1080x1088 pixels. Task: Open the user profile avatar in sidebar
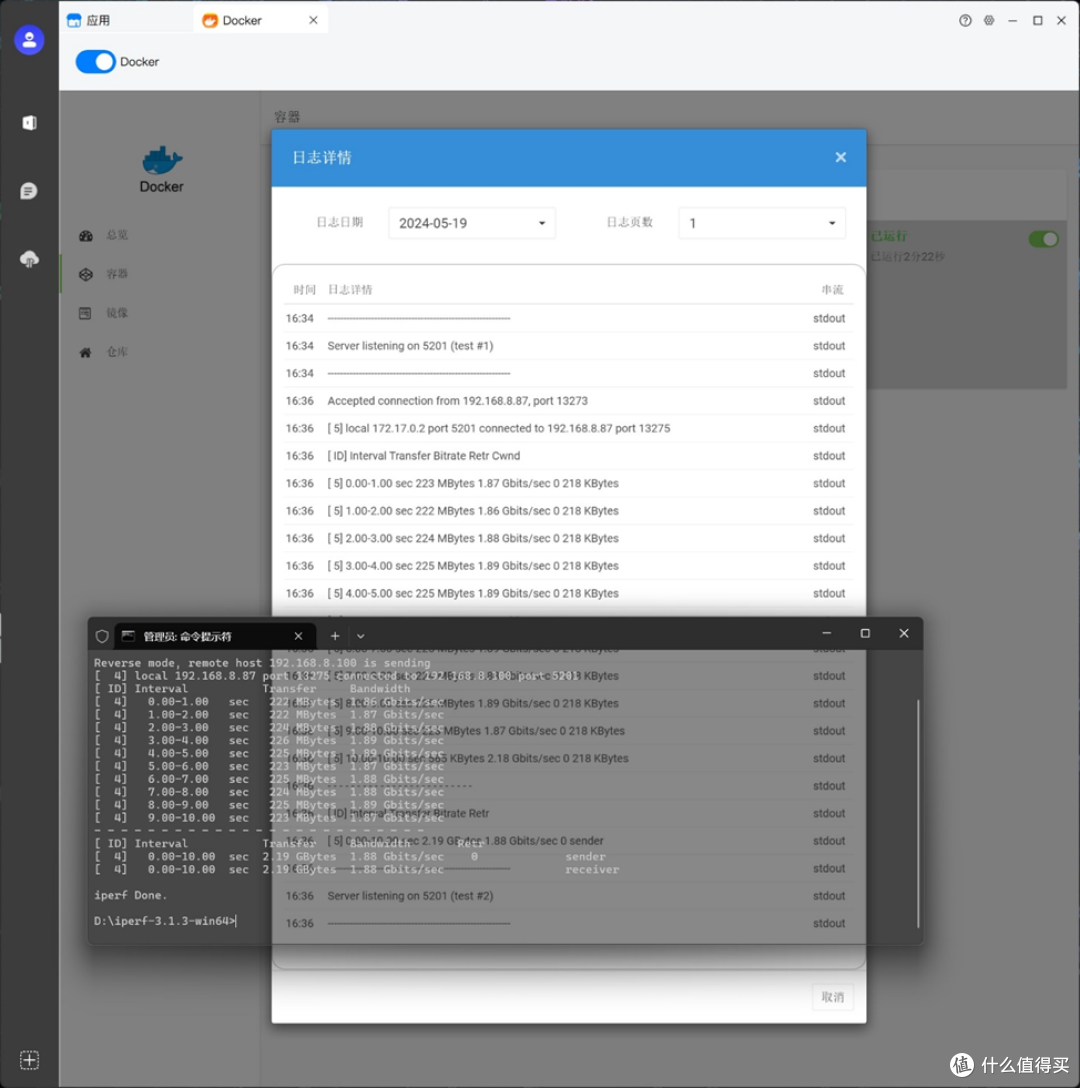point(29,40)
